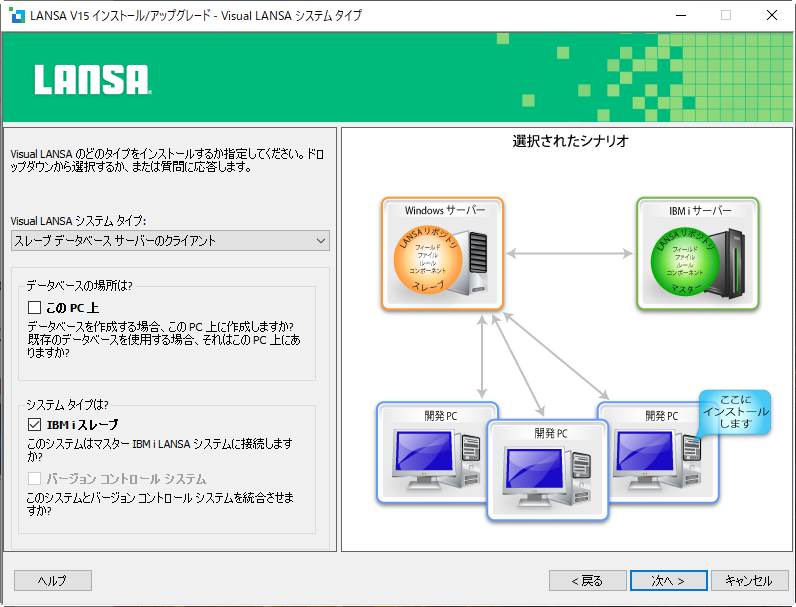Click the 選択されたシナリオ heading
Screen dimensions: 796x607
571,141
